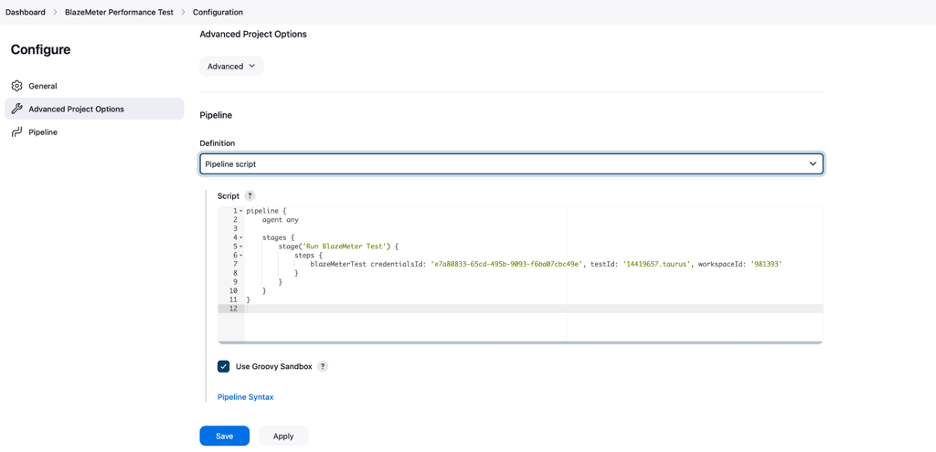Click the credentialsId value 'e7a80833-65cd-495b-9093-f6ba07cbc49e'
This screenshot has height=452, width=936.
[506, 264]
